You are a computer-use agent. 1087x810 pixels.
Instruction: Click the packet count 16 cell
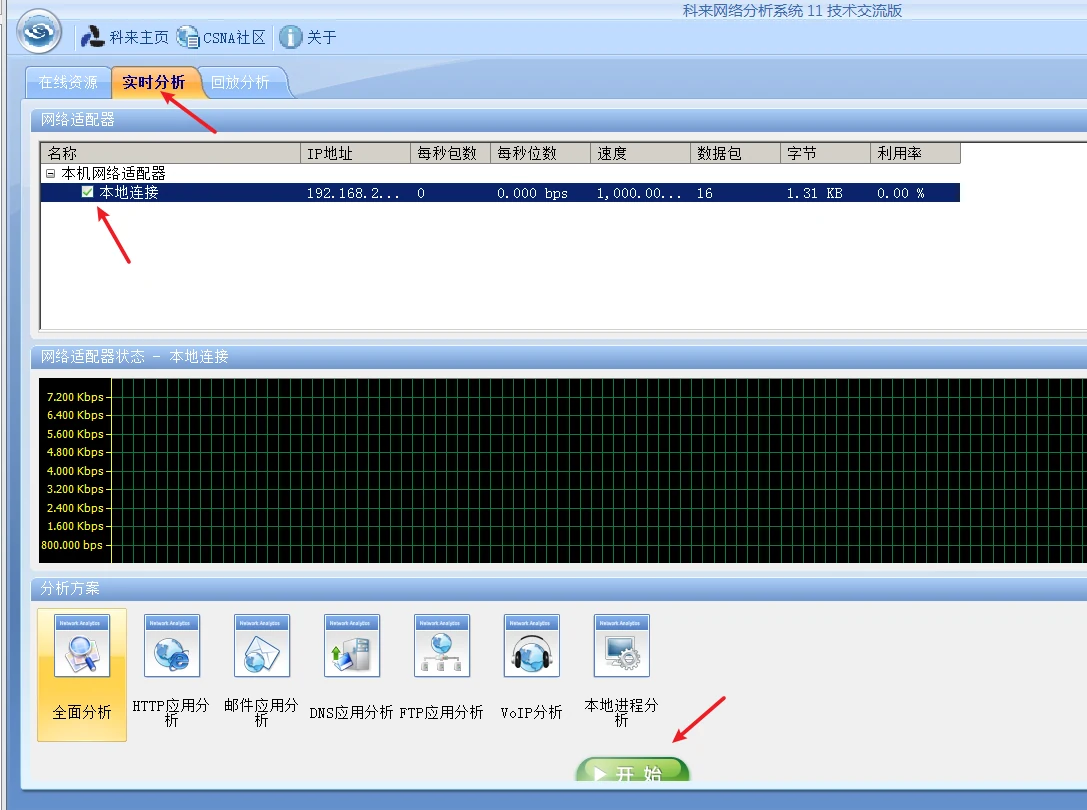(x=705, y=193)
